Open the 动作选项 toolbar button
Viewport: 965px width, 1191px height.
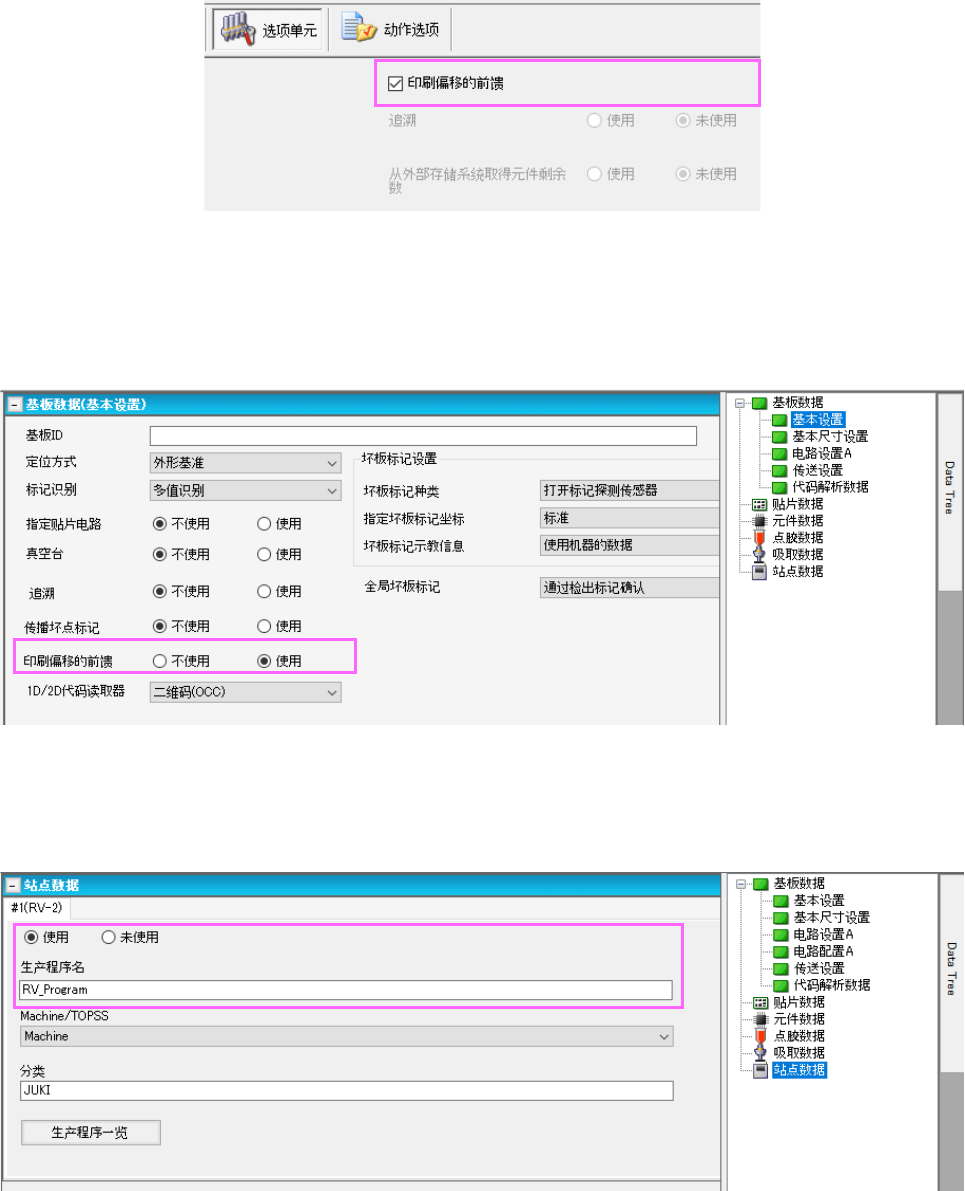pyautogui.click(x=391, y=29)
